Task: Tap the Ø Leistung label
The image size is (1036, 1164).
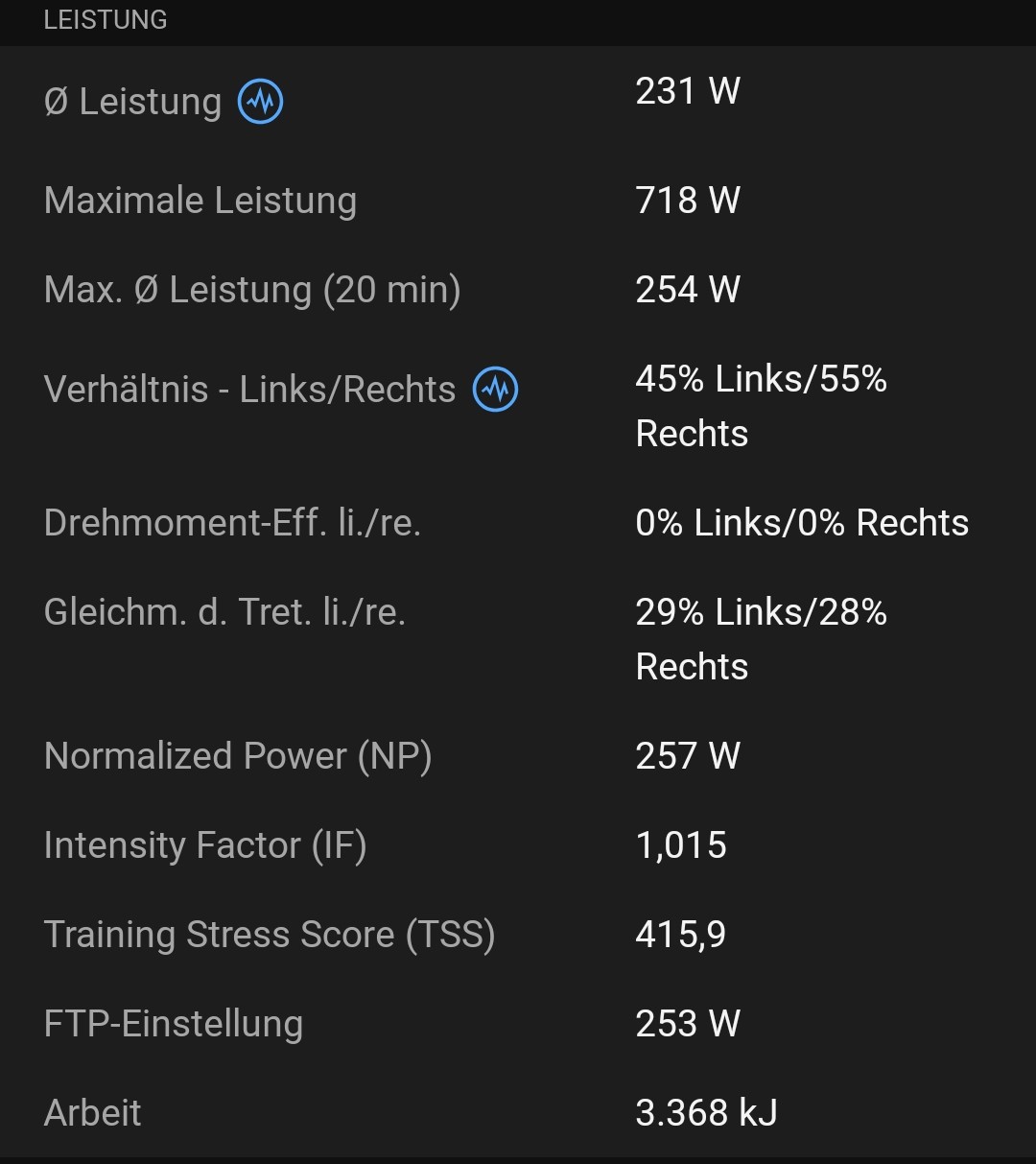Action: pos(133,102)
